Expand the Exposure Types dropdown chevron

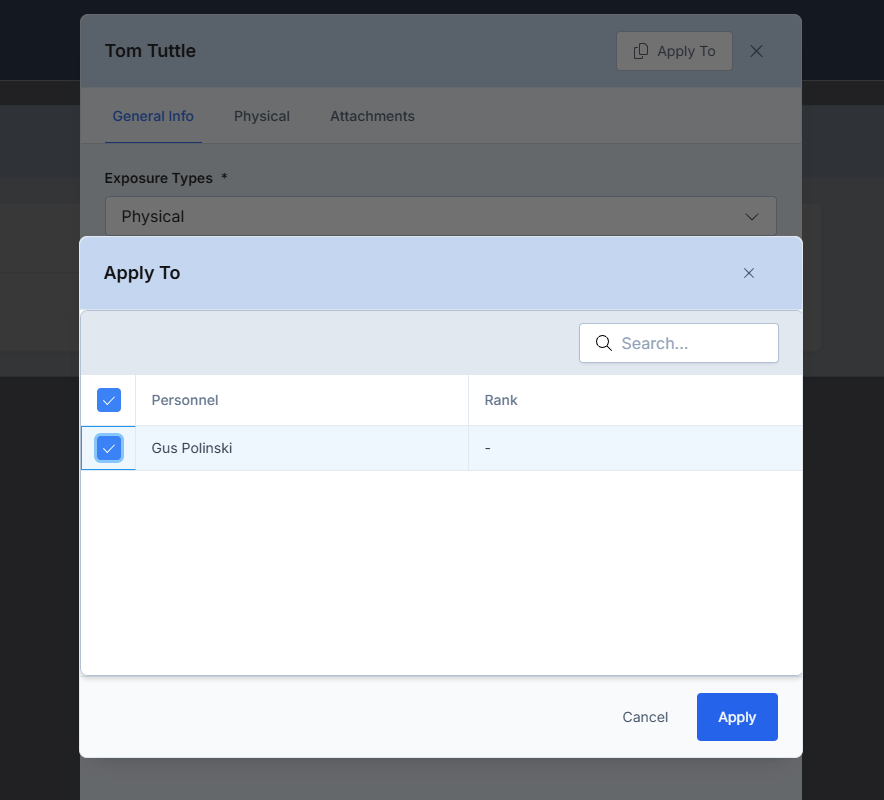[x=752, y=216]
